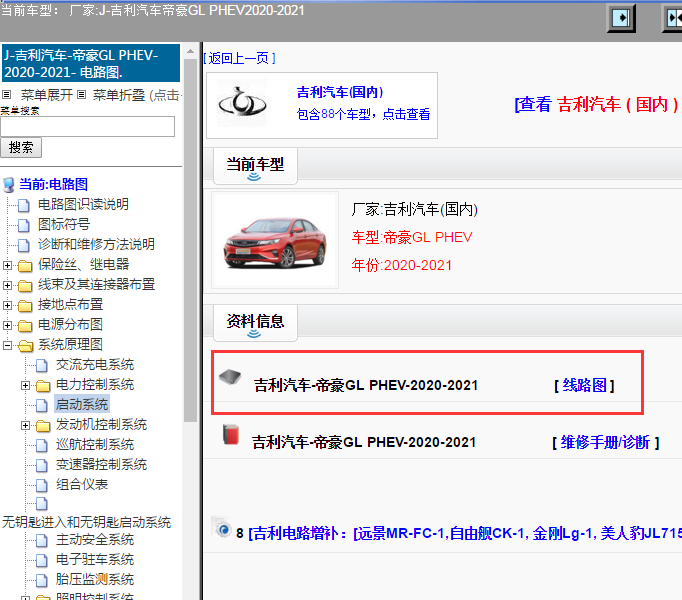
Task: Select highlighted 启动系统 tree item
Action: click(82, 405)
